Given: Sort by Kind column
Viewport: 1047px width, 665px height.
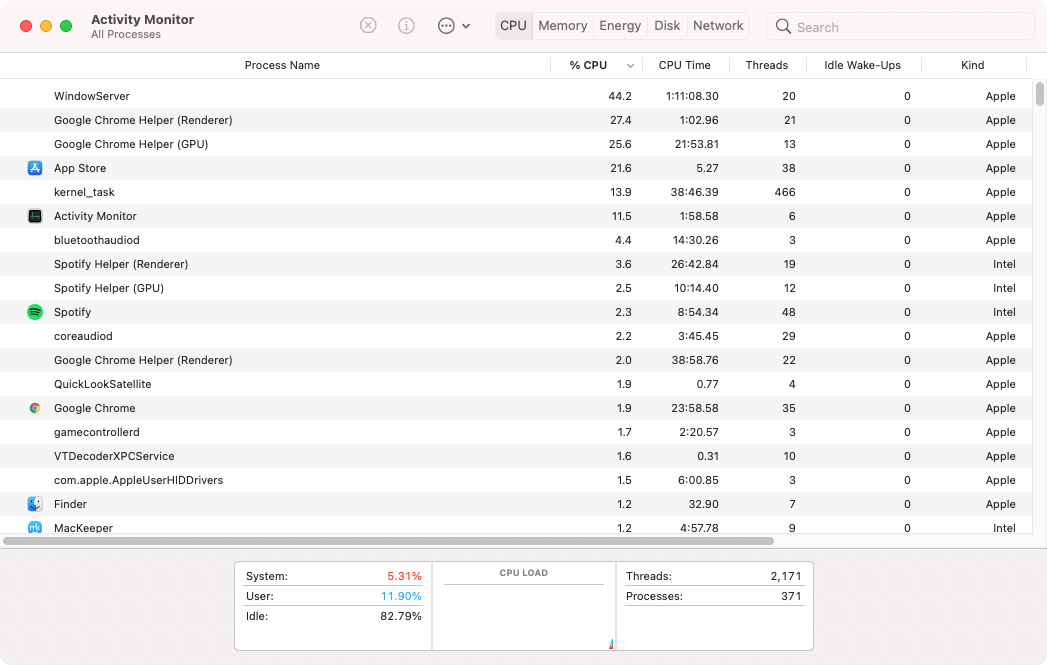Looking at the screenshot, I should (972, 65).
